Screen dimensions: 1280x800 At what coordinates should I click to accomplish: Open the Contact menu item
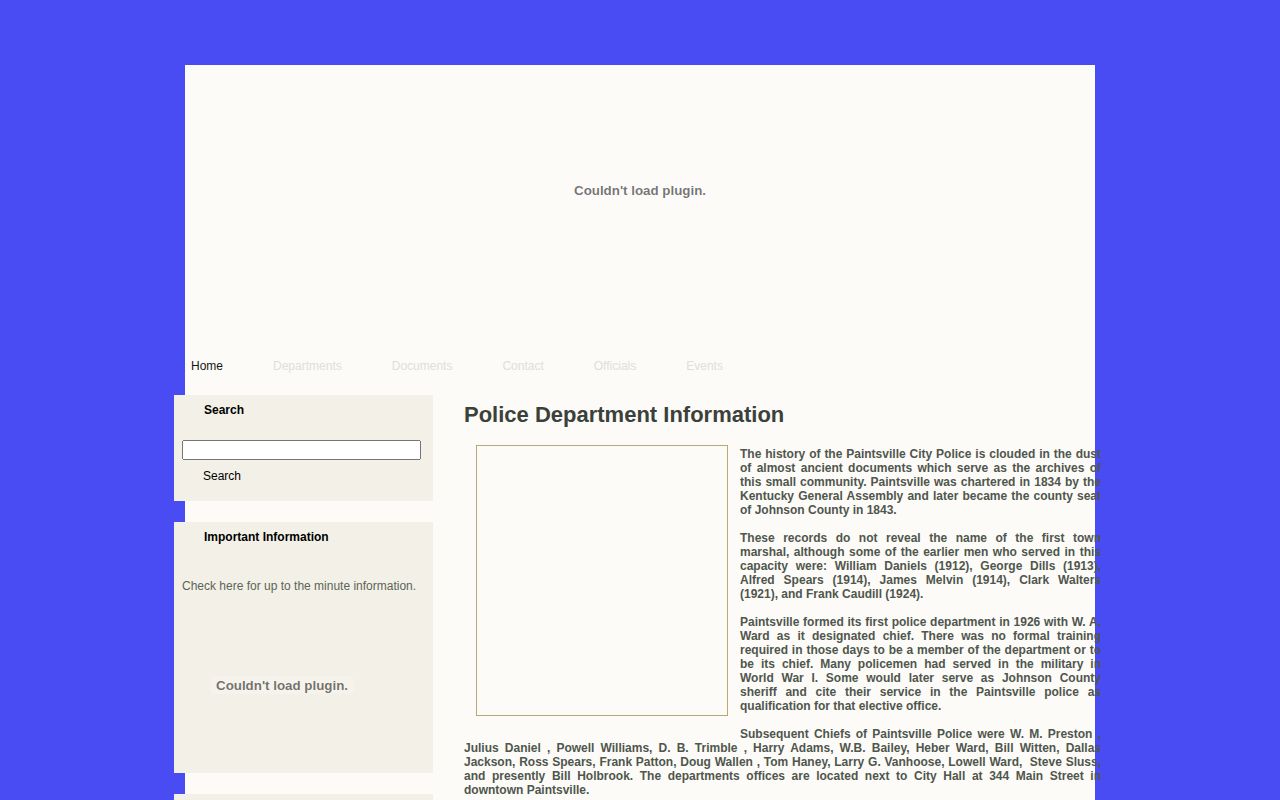pyautogui.click(x=523, y=366)
